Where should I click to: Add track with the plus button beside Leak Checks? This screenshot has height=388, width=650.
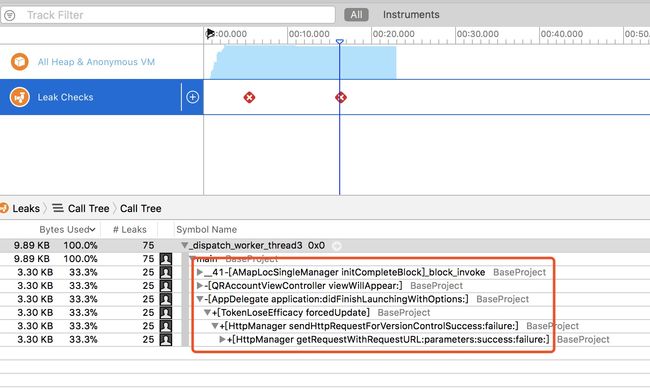192,97
